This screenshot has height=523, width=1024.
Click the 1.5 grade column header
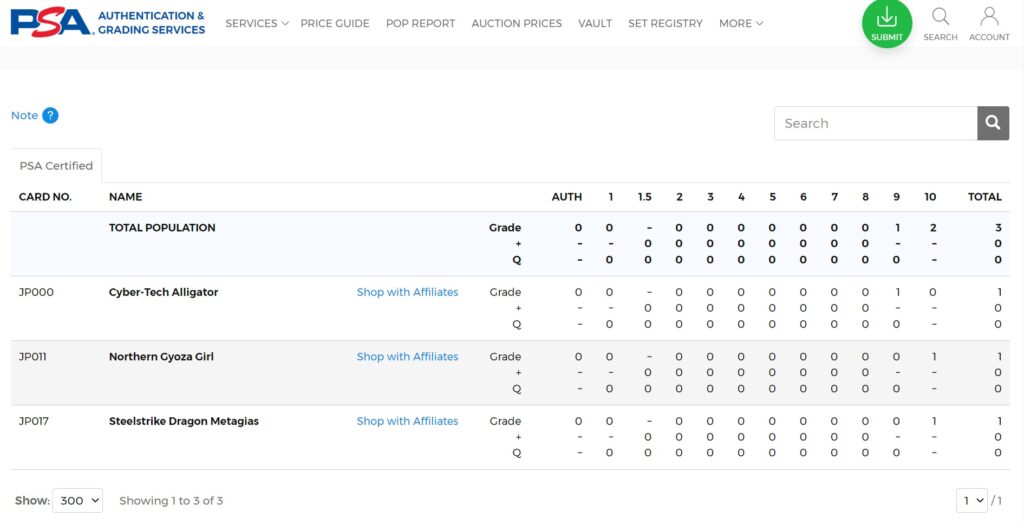click(x=645, y=197)
